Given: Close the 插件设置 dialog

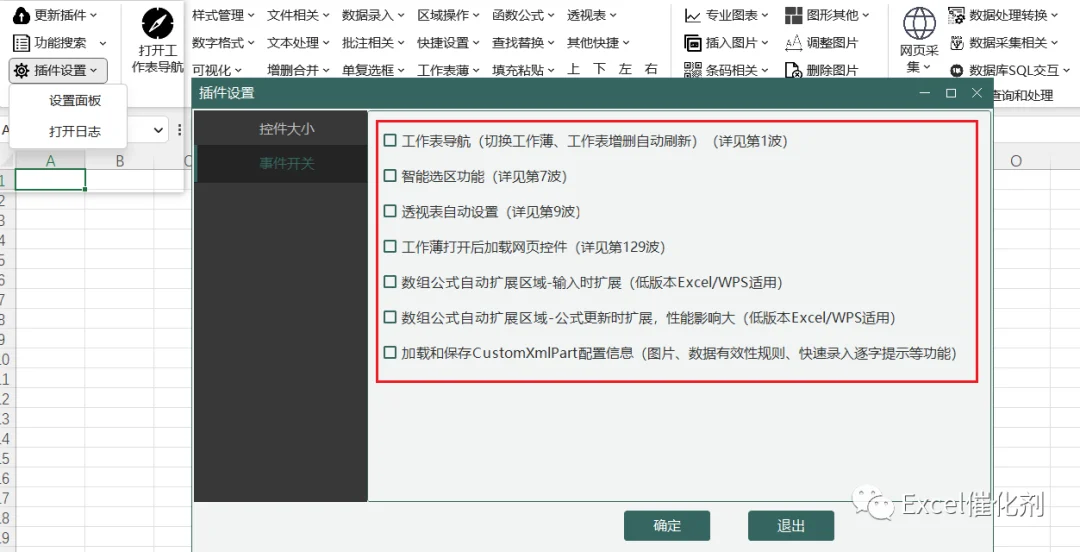Looking at the screenshot, I should click(977, 93).
